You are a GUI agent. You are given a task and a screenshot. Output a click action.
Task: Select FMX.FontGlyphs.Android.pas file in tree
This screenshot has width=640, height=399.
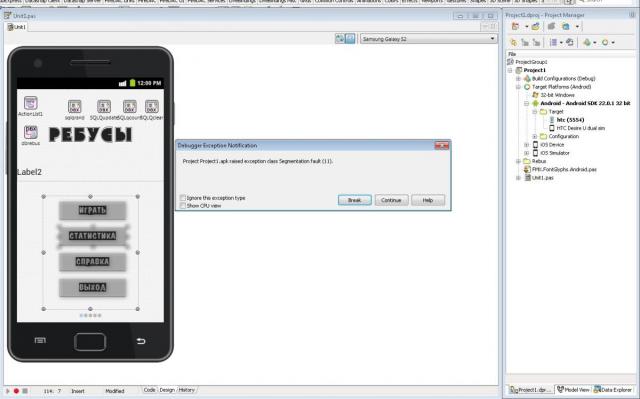[x=564, y=169]
